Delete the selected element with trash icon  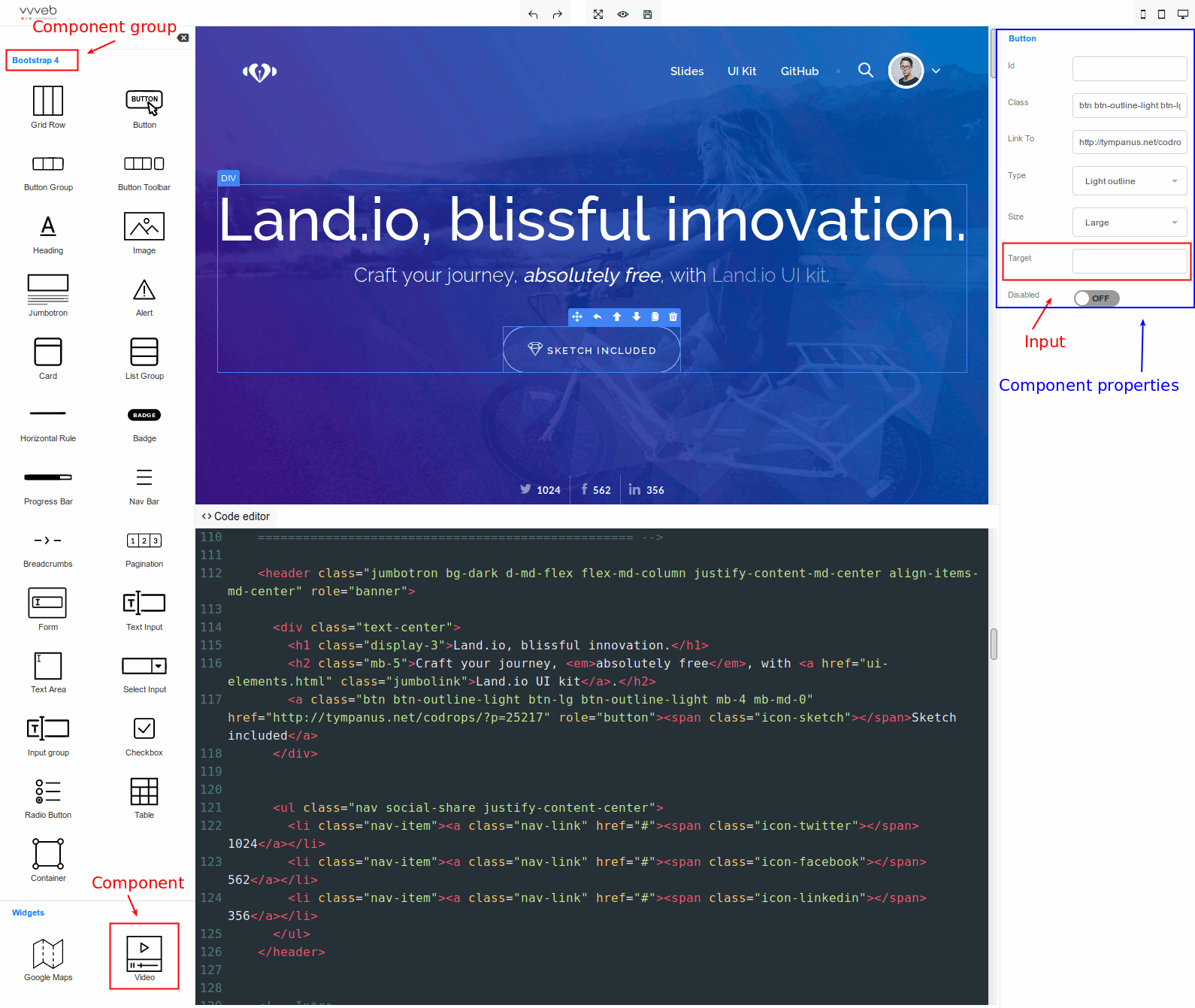673,316
